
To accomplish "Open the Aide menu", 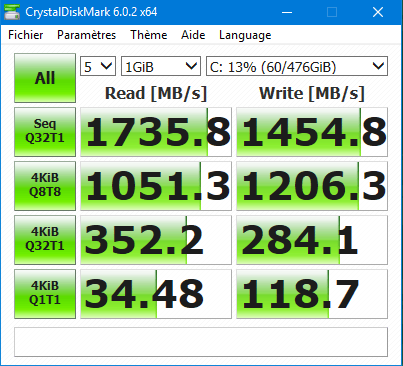I will (193, 35).
